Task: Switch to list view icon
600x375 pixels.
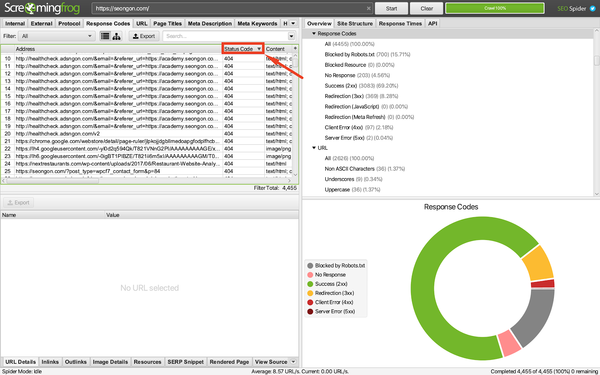Action: 105,36
